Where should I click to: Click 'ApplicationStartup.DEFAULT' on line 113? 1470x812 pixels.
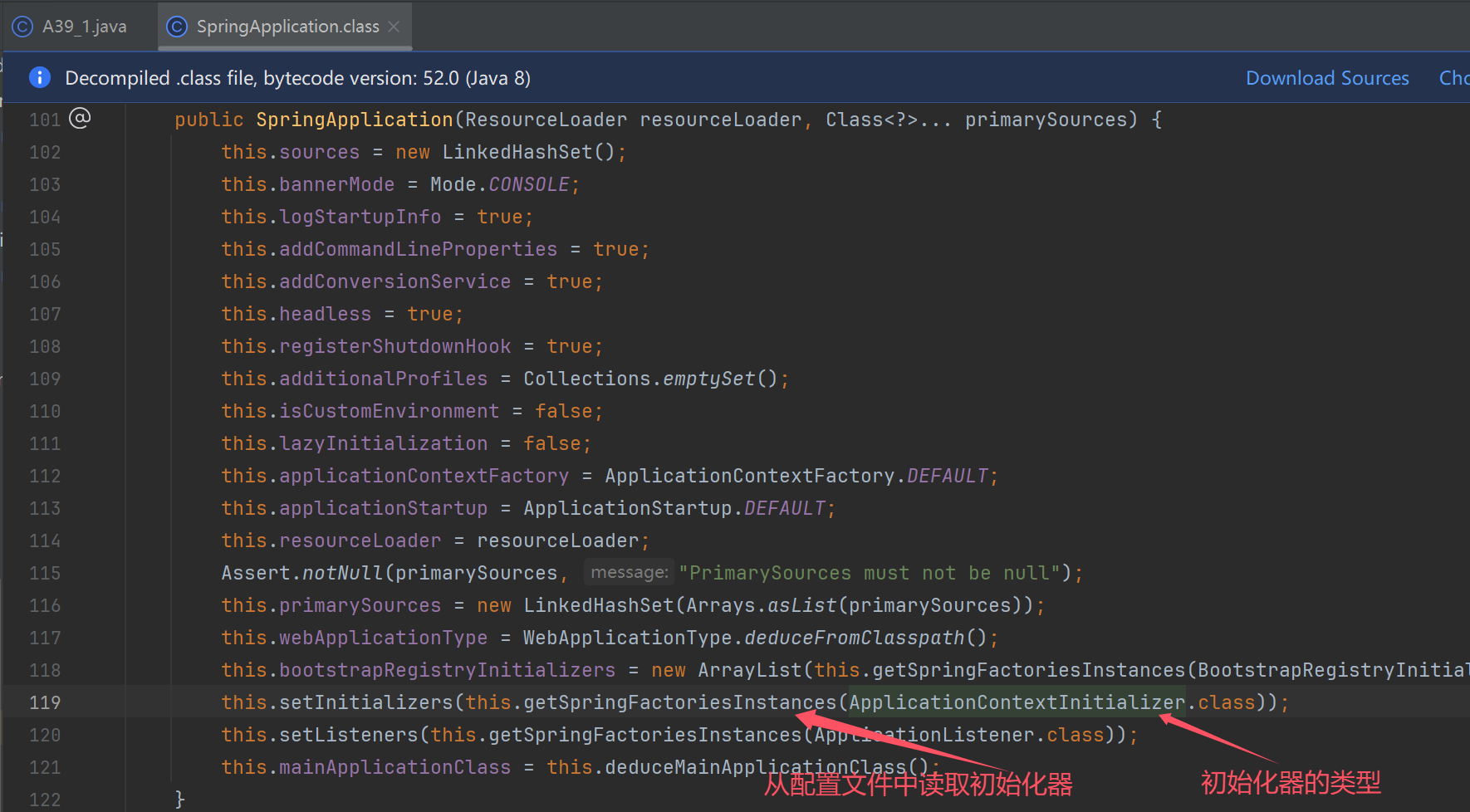coord(674,508)
